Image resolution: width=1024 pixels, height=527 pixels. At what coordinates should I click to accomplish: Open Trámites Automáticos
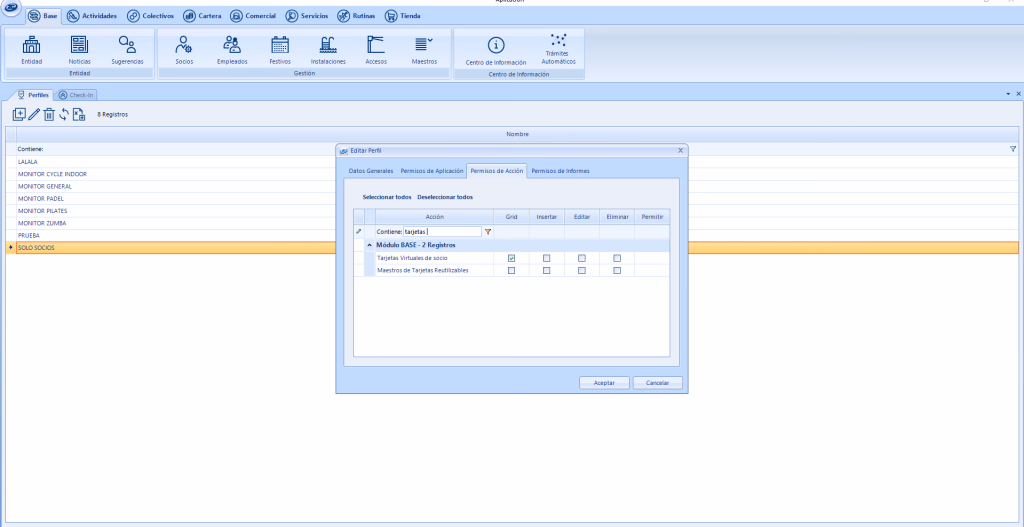point(559,47)
